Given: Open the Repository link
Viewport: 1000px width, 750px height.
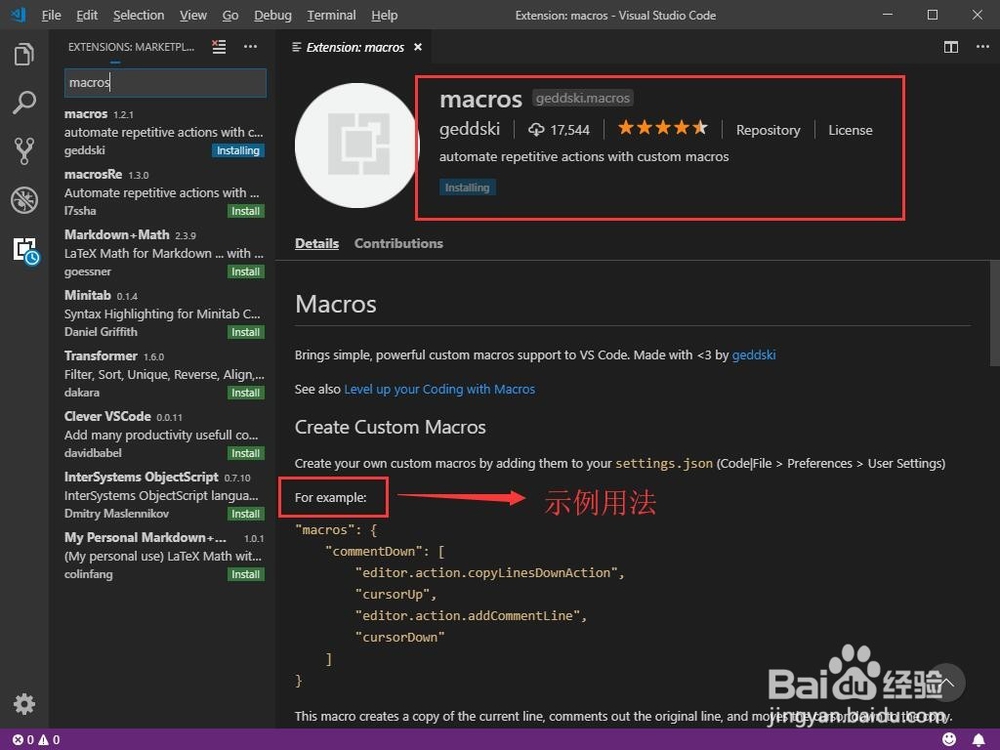Looking at the screenshot, I should [768, 130].
